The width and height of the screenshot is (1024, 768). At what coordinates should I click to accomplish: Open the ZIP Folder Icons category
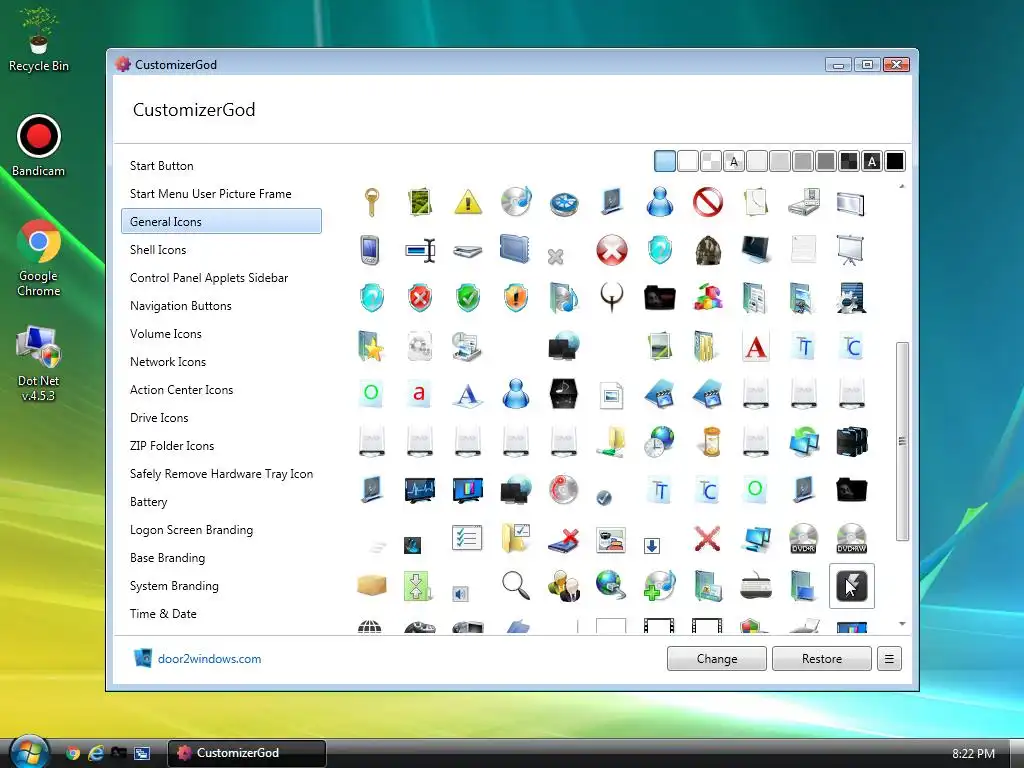pyautogui.click(x=221, y=446)
